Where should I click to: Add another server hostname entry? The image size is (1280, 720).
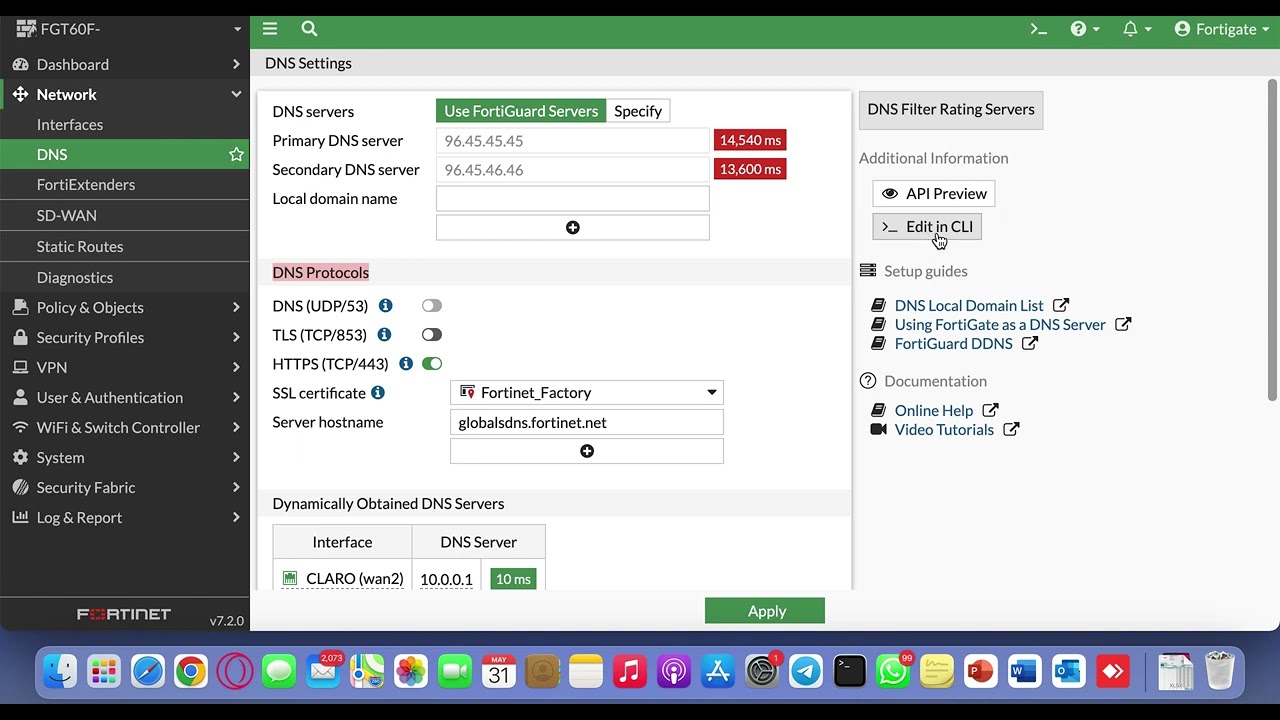tap(587, 451)
